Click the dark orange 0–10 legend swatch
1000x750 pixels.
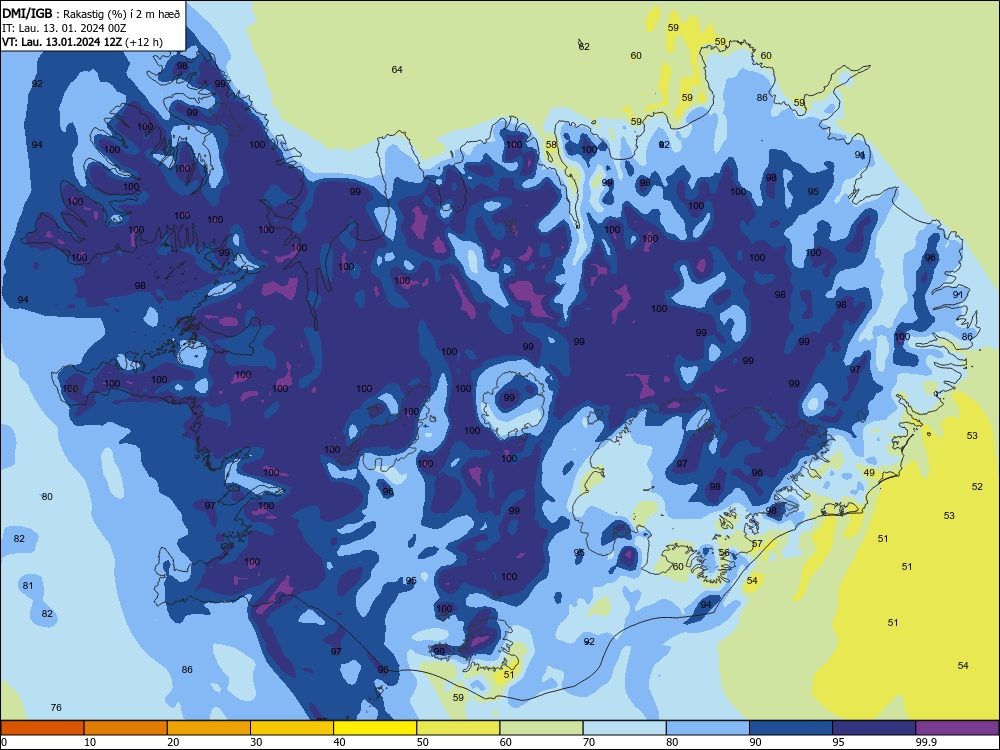[42, 728]
